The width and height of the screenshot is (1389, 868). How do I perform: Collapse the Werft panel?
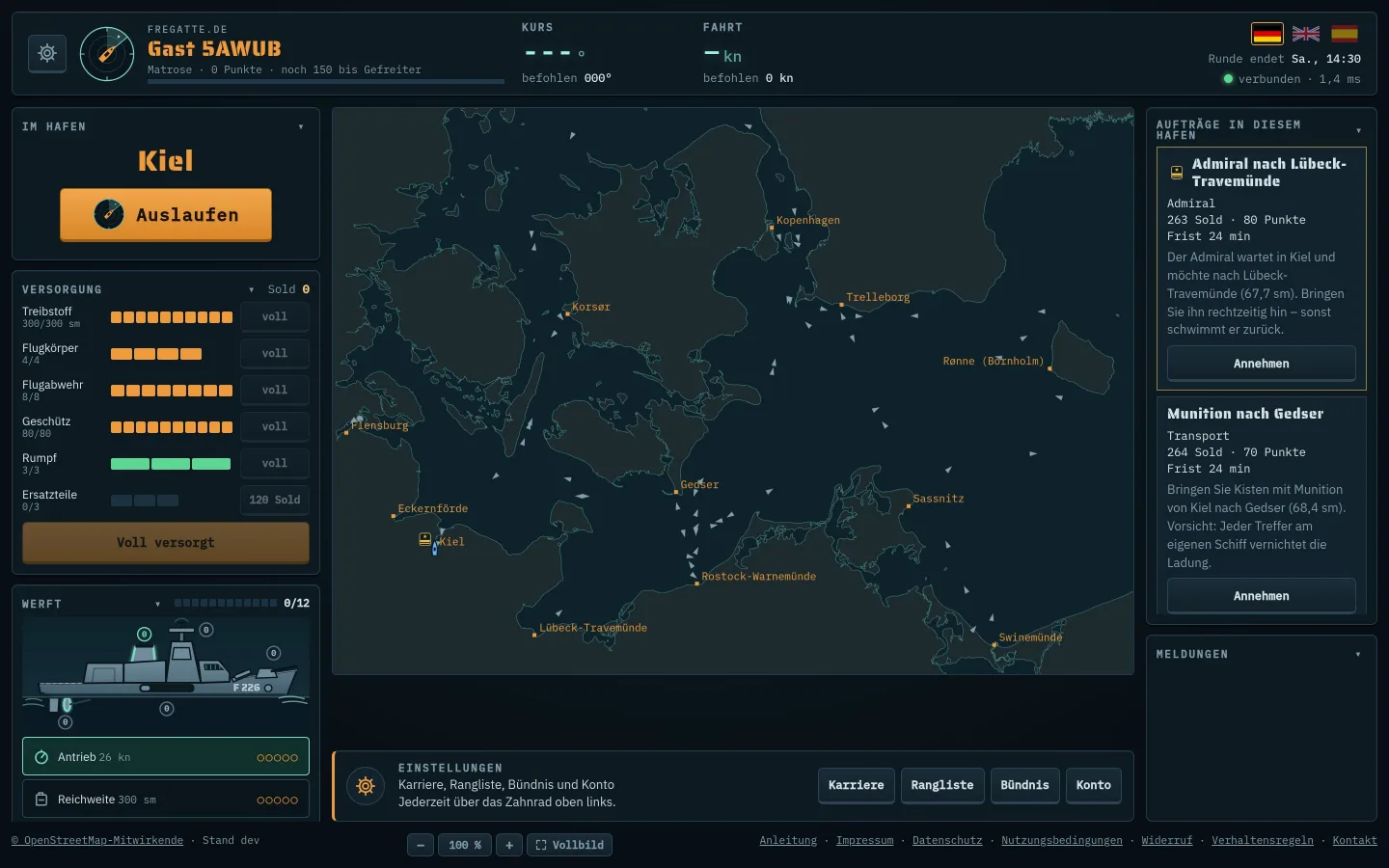[157, 604]
